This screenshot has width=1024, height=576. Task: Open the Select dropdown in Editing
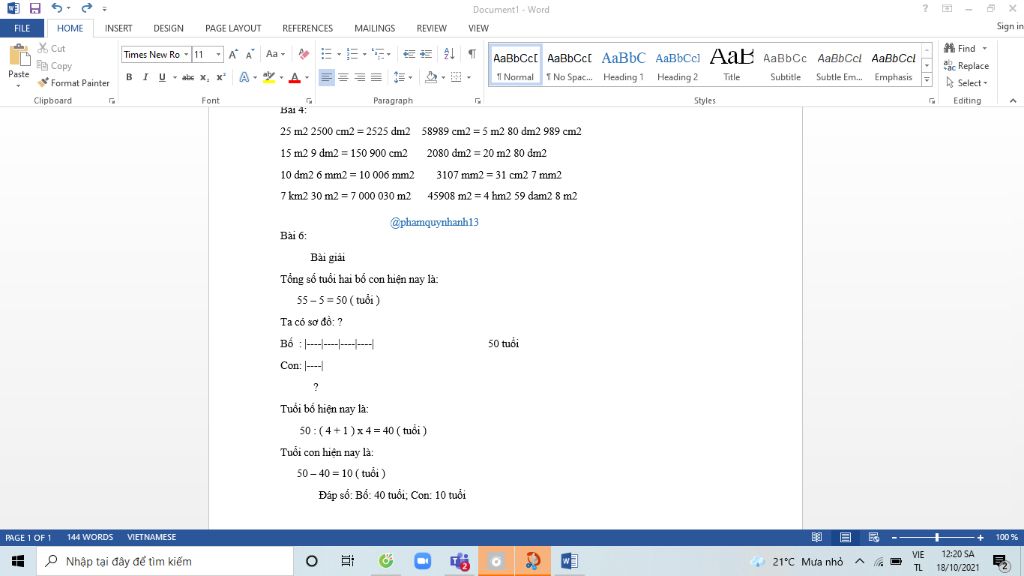[967, 83]
